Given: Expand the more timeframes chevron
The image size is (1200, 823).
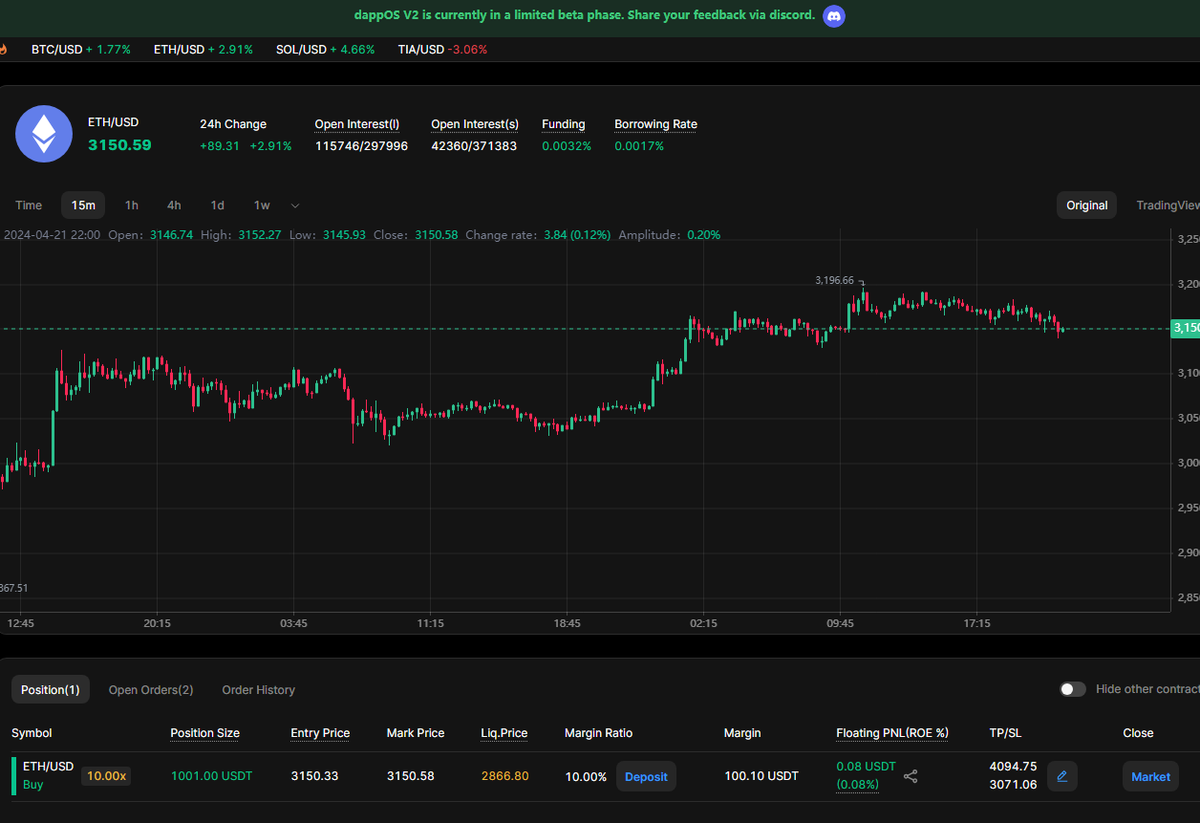Looking at the screenshot, I should pos(295,205).
